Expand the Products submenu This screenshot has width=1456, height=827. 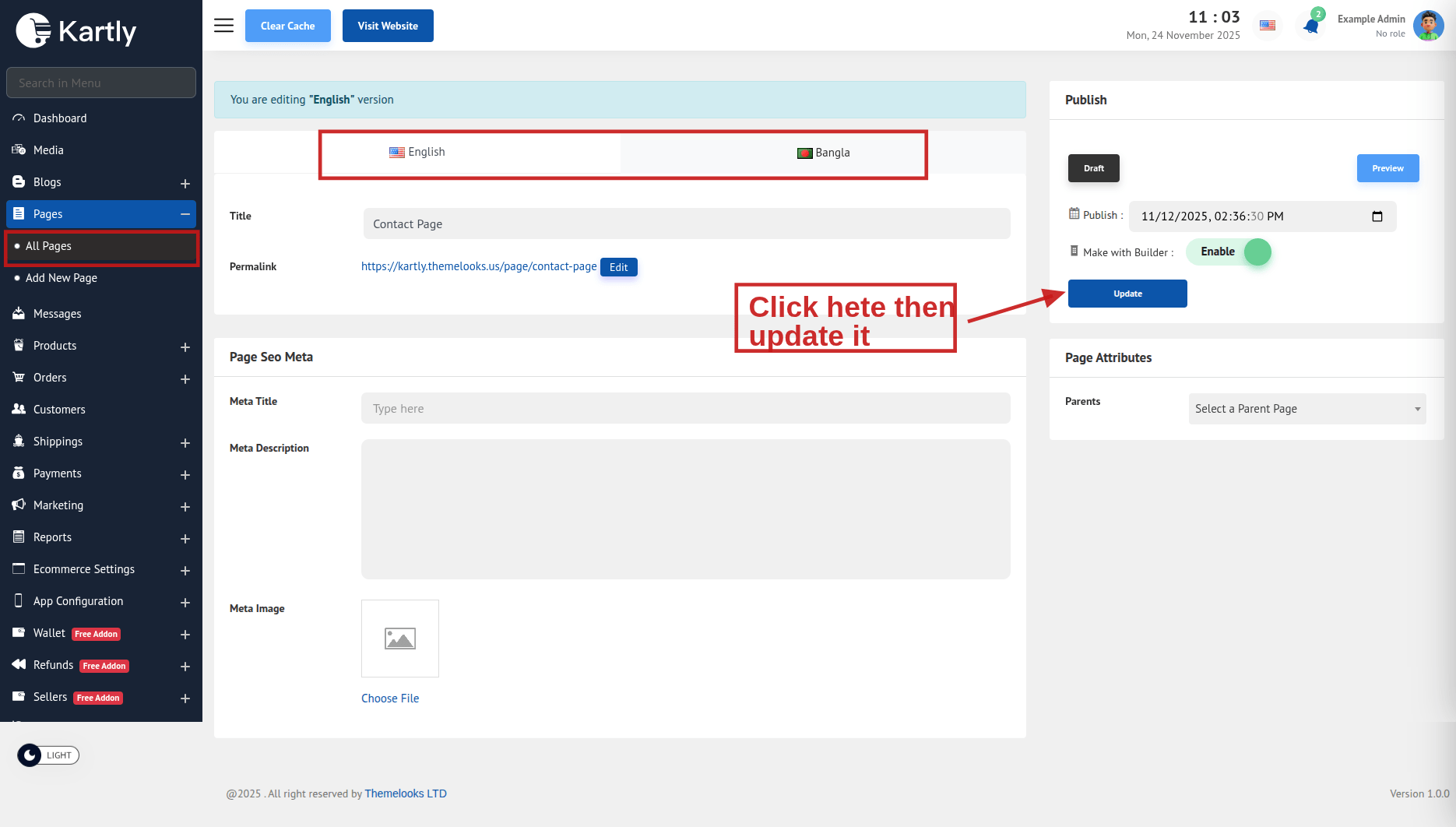[x=185, y=347]
